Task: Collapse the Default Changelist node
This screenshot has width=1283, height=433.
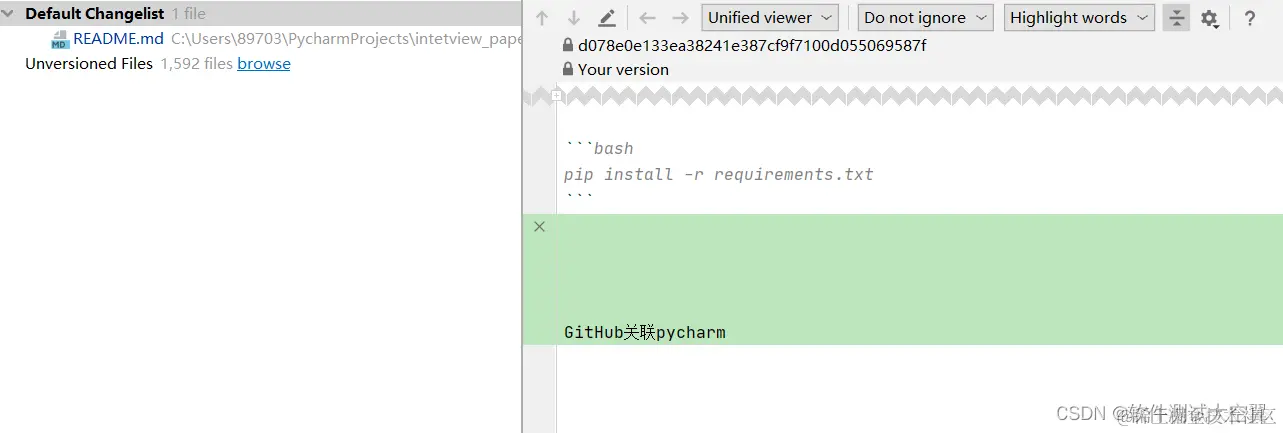Action: [x=9, y=14]
